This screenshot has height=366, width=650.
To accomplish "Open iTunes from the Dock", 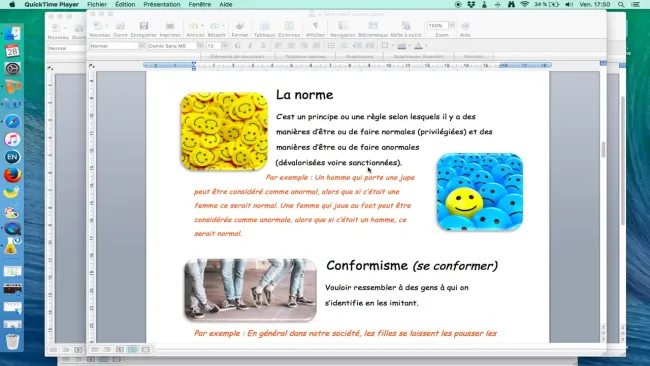I will [x=12, y=139].
